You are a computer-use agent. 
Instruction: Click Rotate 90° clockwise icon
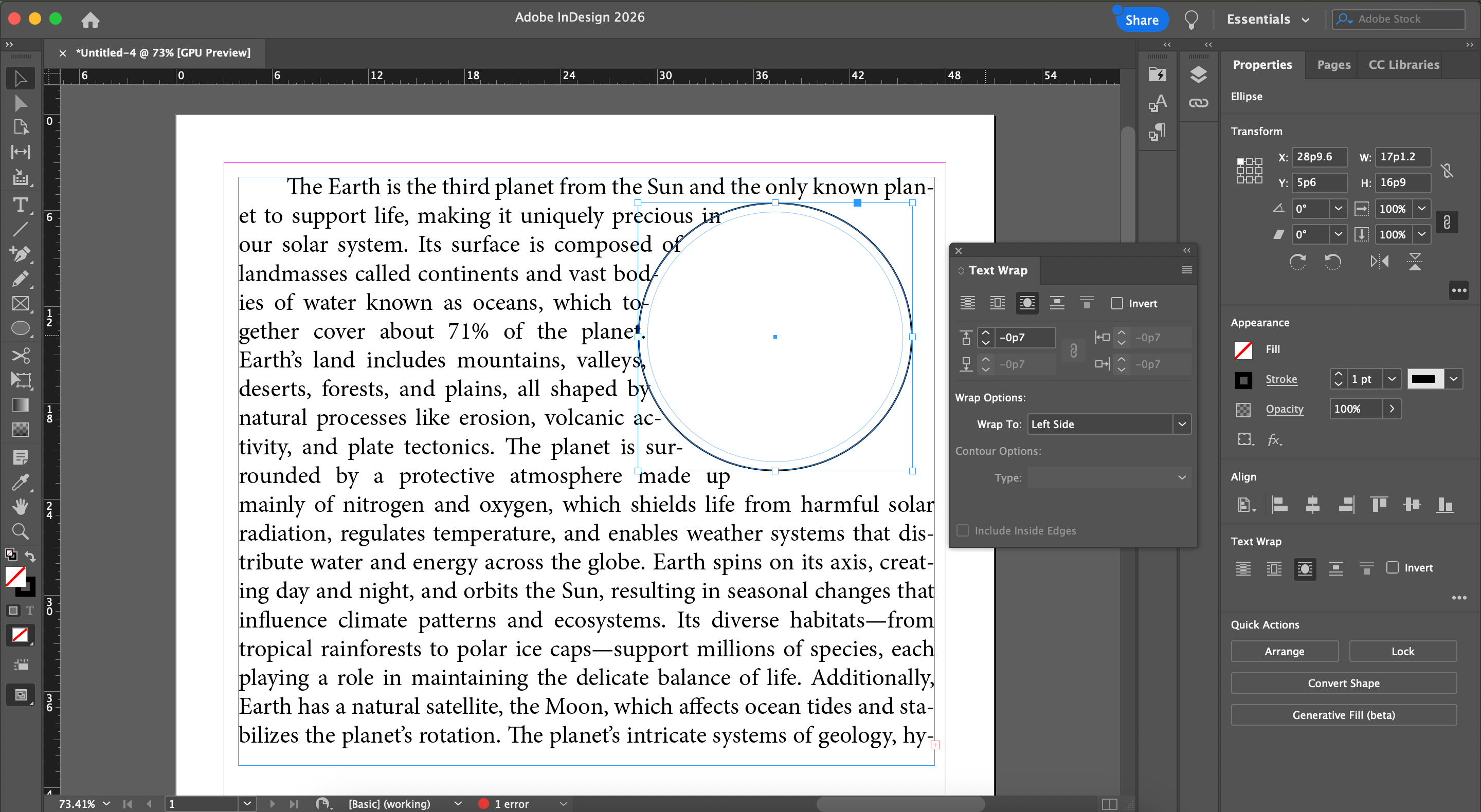point(1297,262)
